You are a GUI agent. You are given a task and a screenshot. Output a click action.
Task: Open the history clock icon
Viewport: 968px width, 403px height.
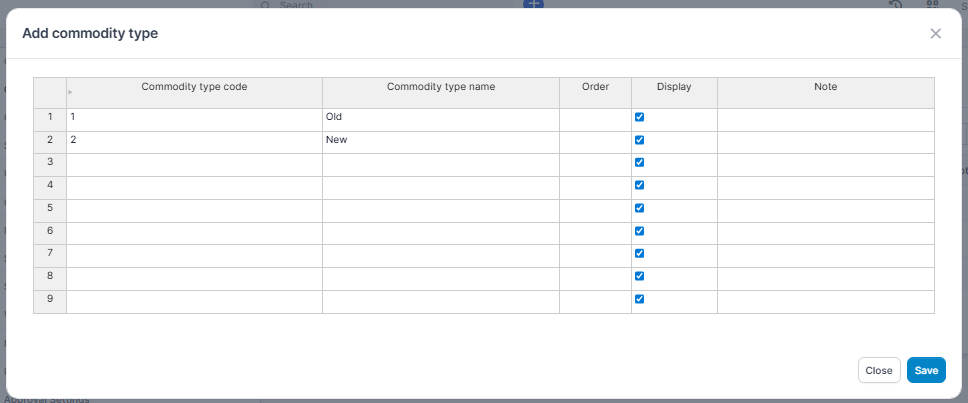pyautogui.click(x=896, y=5)
